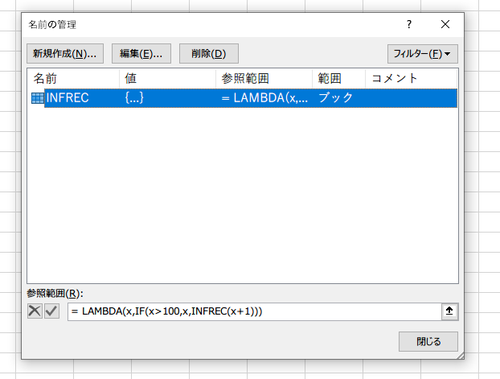Click the 範囲 column header
The height and width of the screenshot is (379, 500).
[339, 79]
